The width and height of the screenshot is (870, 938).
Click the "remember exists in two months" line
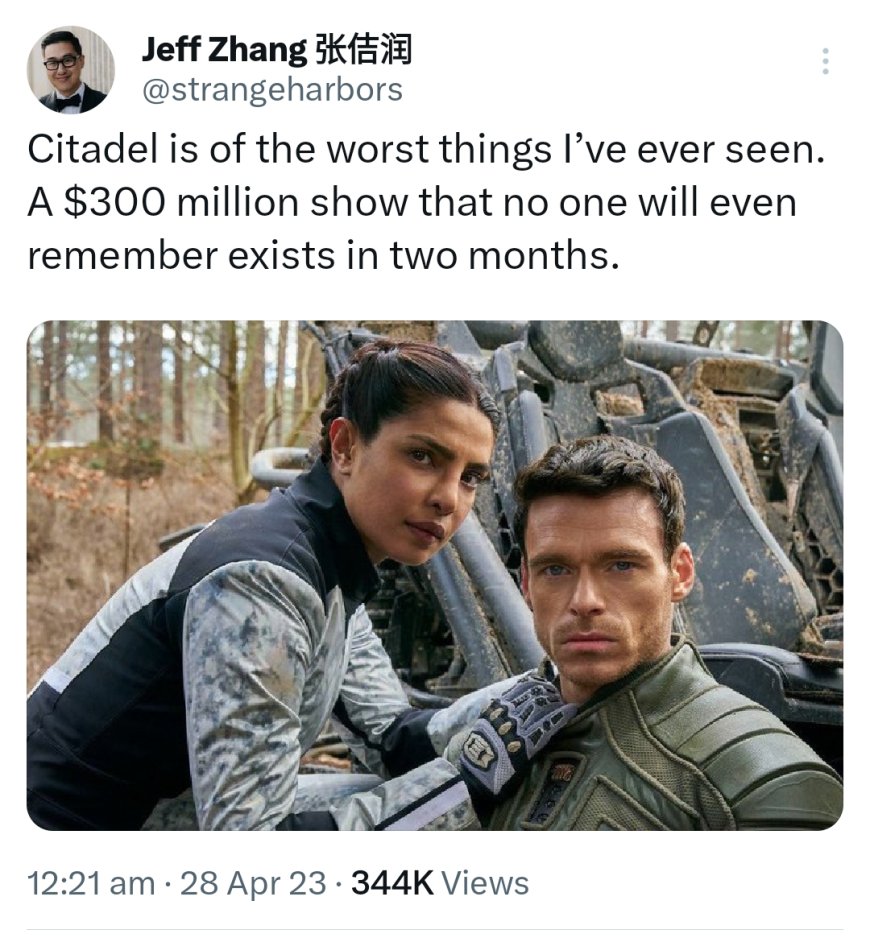click(x=322, y=255)
